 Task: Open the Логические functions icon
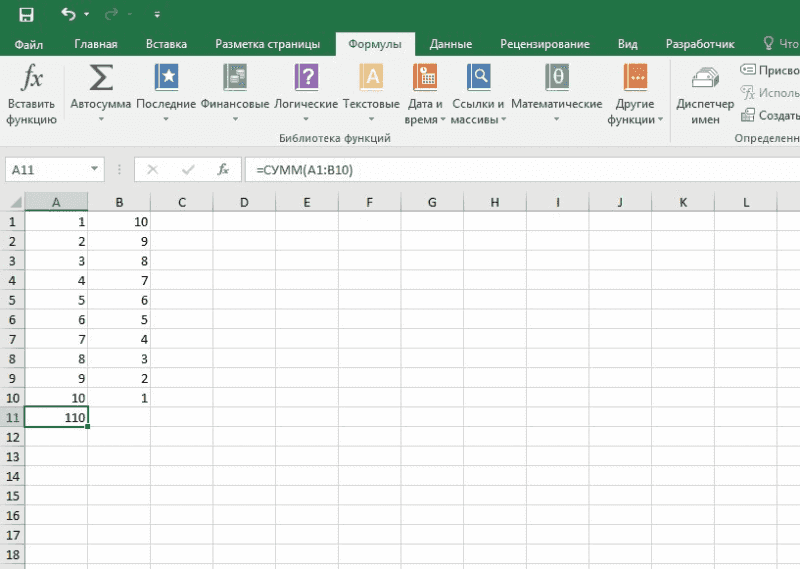click(x=306, y=78)
